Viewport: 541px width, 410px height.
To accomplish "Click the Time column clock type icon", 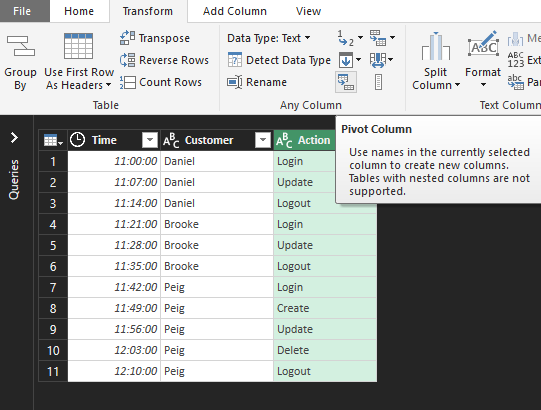I will point(77,140).
